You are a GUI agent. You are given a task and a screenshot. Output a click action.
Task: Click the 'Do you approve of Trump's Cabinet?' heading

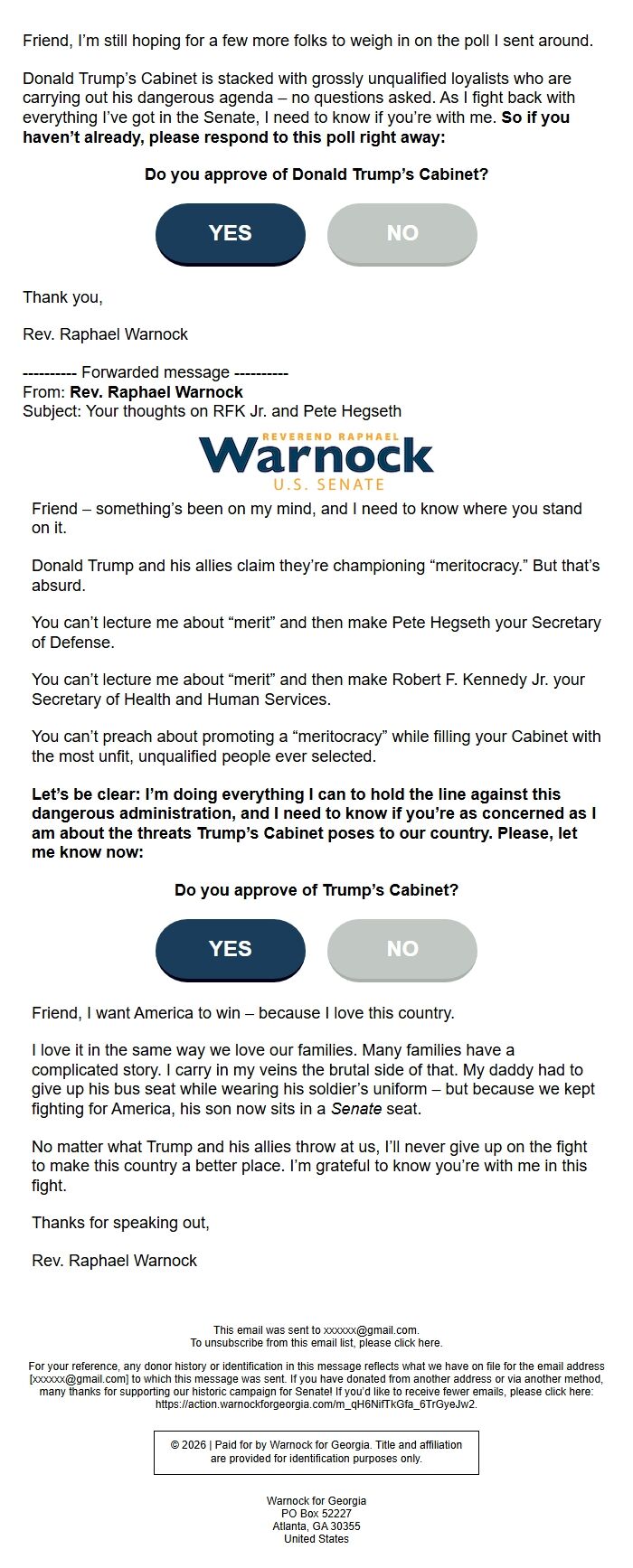(x=316, y=890)
